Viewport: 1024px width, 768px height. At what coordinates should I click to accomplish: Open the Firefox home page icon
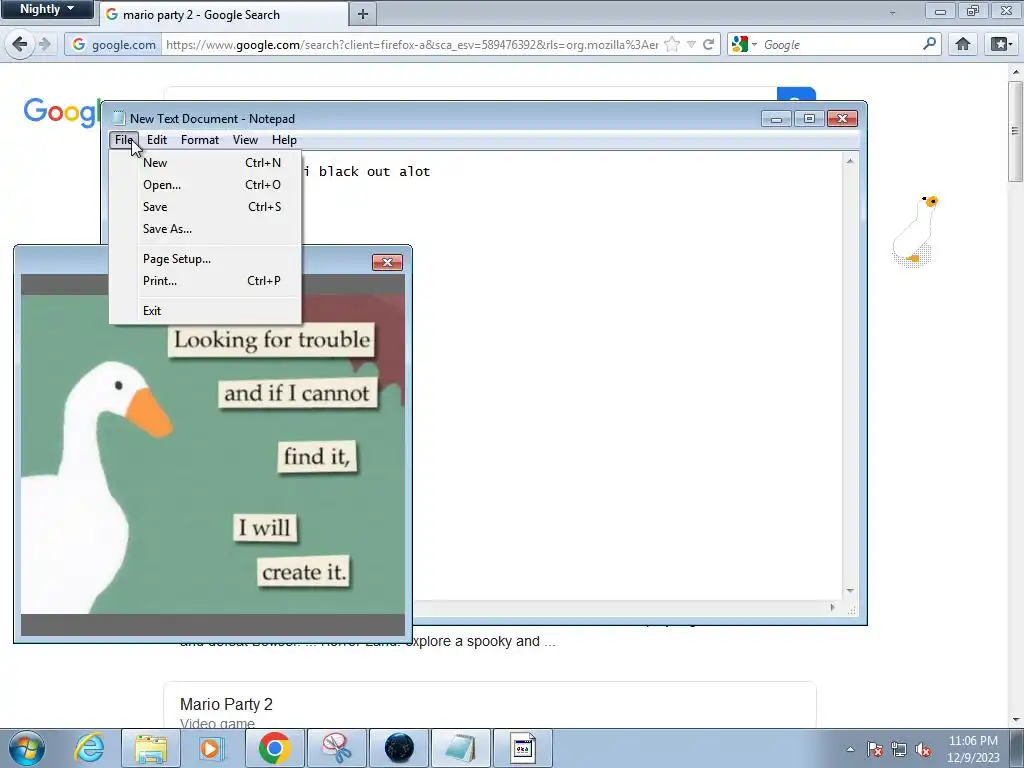click(x=963, y=44)
